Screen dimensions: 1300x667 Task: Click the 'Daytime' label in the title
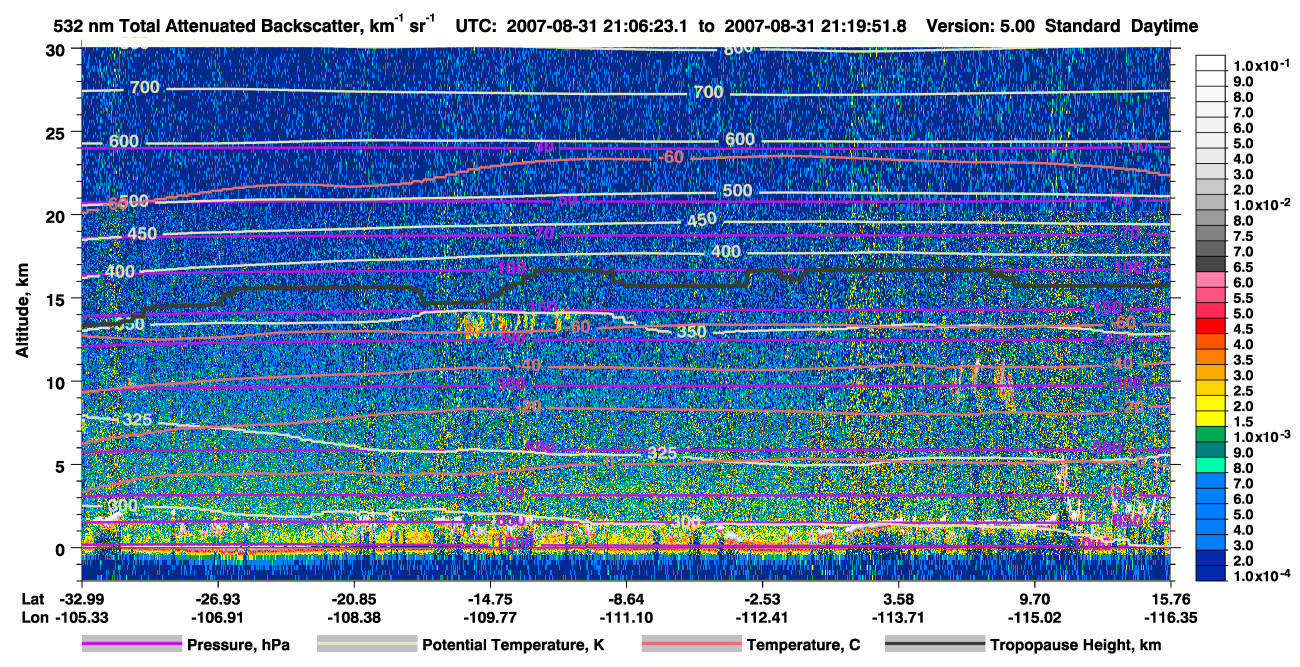point(1164,26)
